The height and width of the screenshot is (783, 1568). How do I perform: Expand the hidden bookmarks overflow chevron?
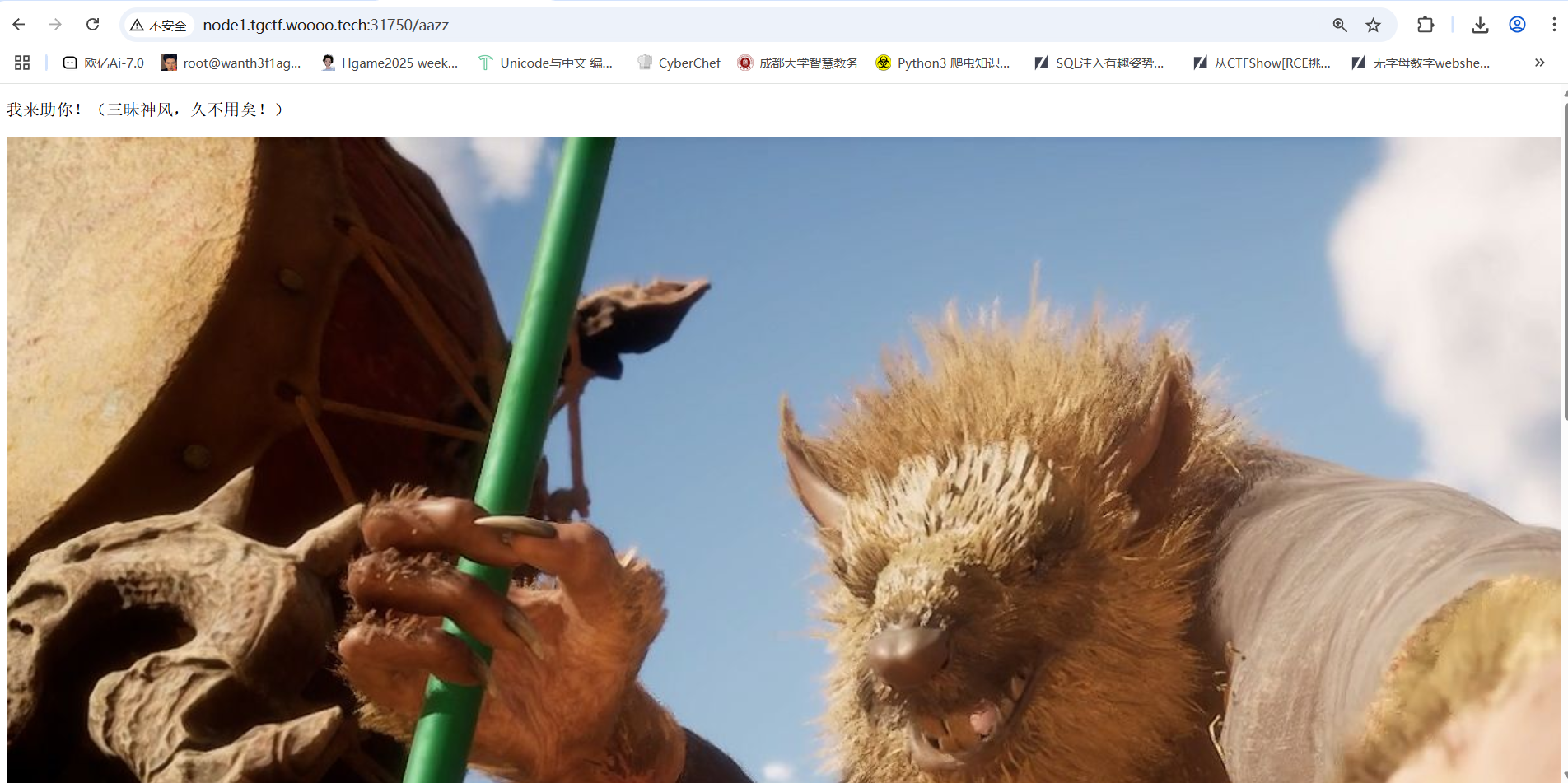coord(1539,63)
